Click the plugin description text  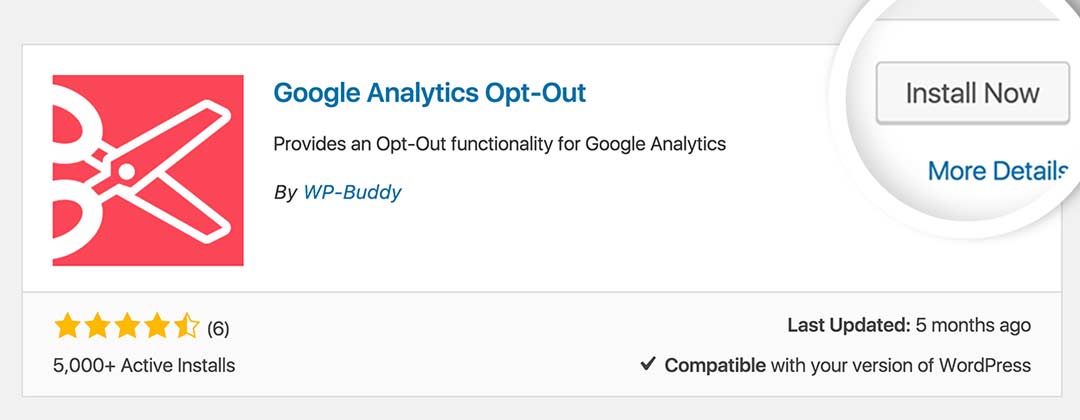click(x=499, y=144)
